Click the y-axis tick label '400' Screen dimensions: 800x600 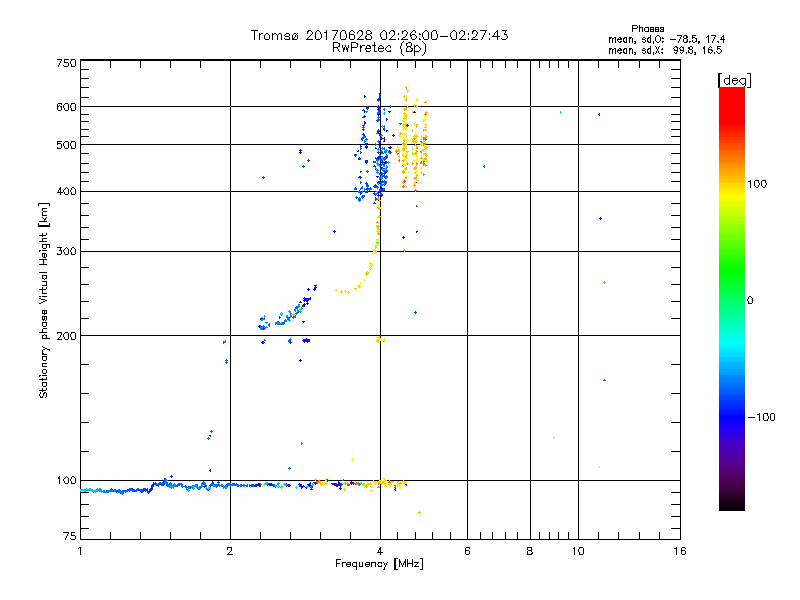67,192
